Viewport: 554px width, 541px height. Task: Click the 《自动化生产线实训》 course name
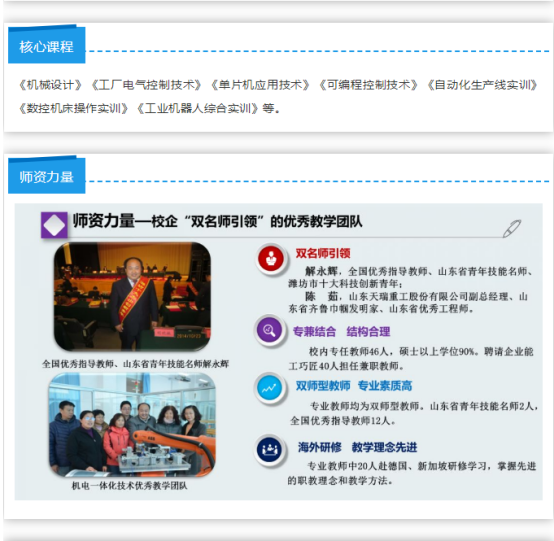482,85
